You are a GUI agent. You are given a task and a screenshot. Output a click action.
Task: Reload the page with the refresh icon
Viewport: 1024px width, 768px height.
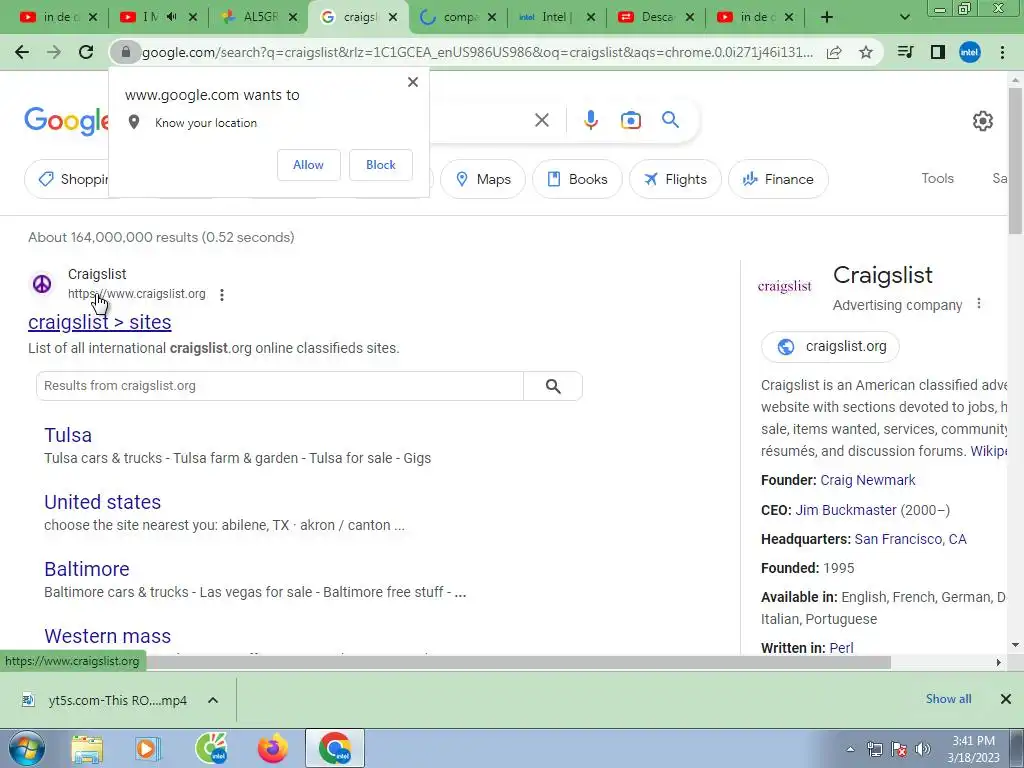point(86,52)
